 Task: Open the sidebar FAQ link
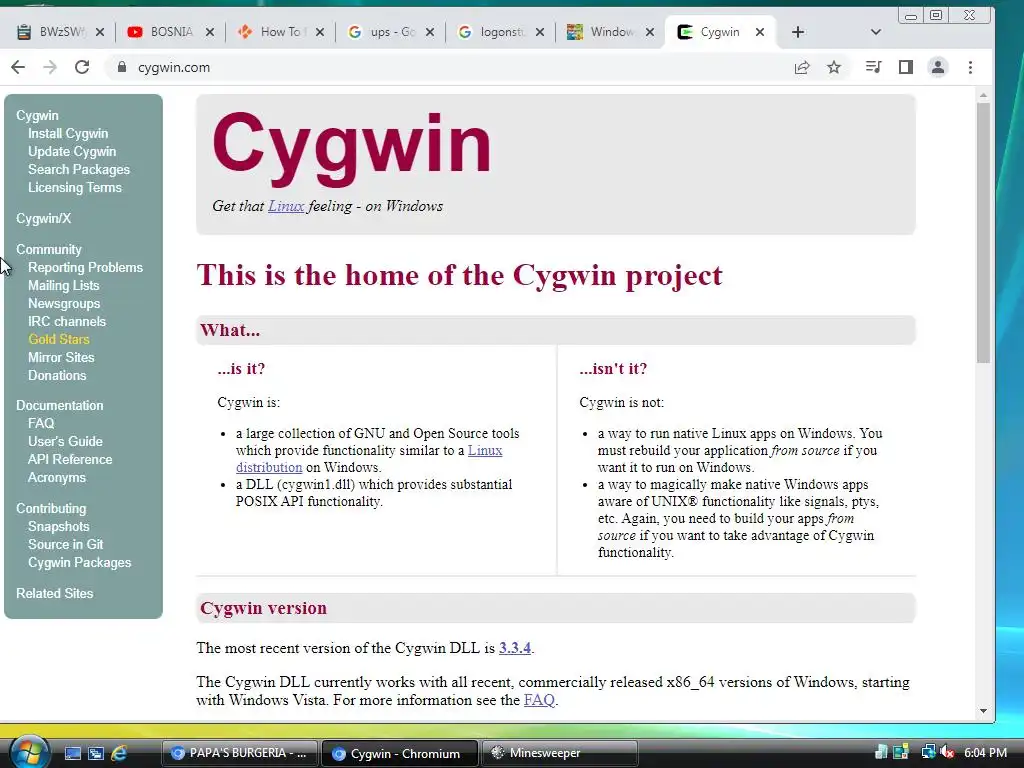coord(41,423)
